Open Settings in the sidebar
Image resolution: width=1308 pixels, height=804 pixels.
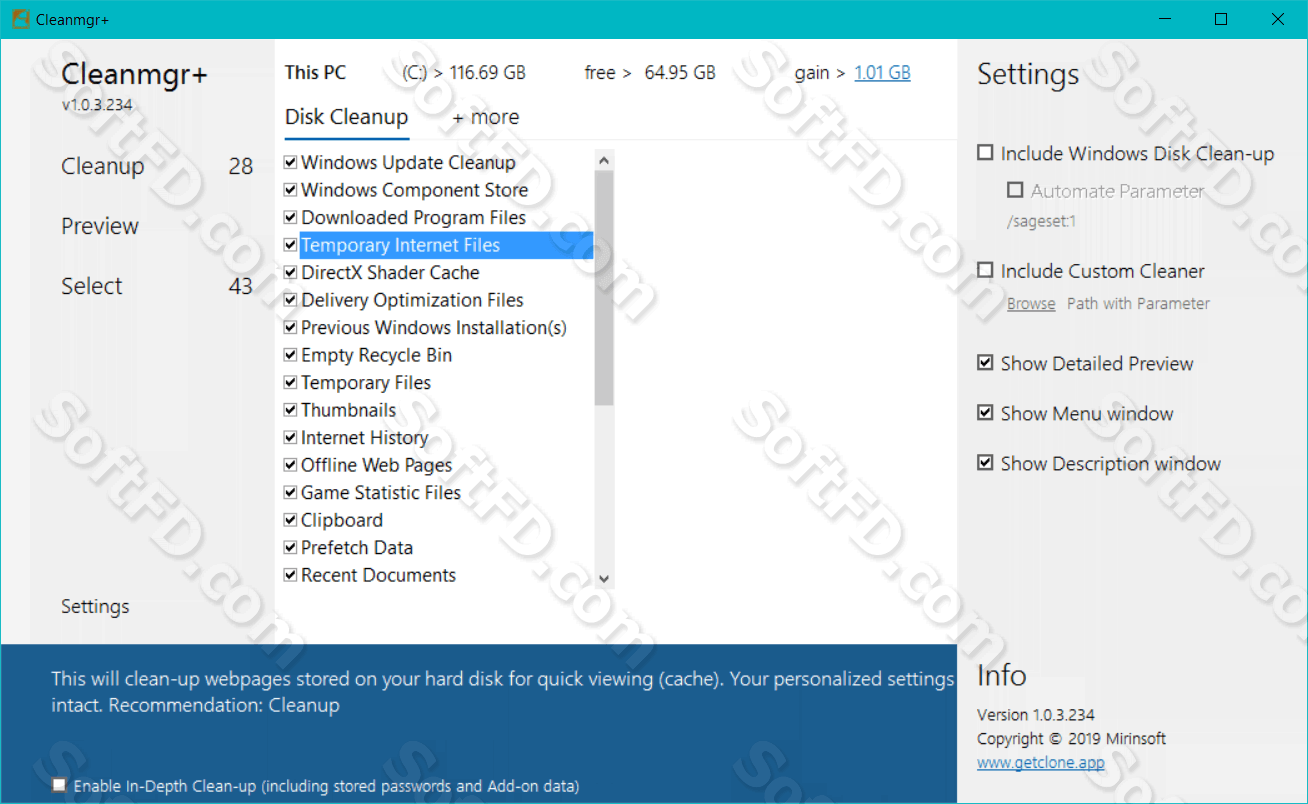[95, 606]
